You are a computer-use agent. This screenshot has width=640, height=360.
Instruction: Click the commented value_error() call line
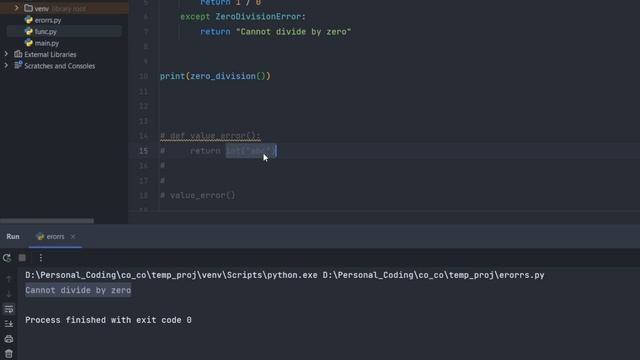pos(198,196)
